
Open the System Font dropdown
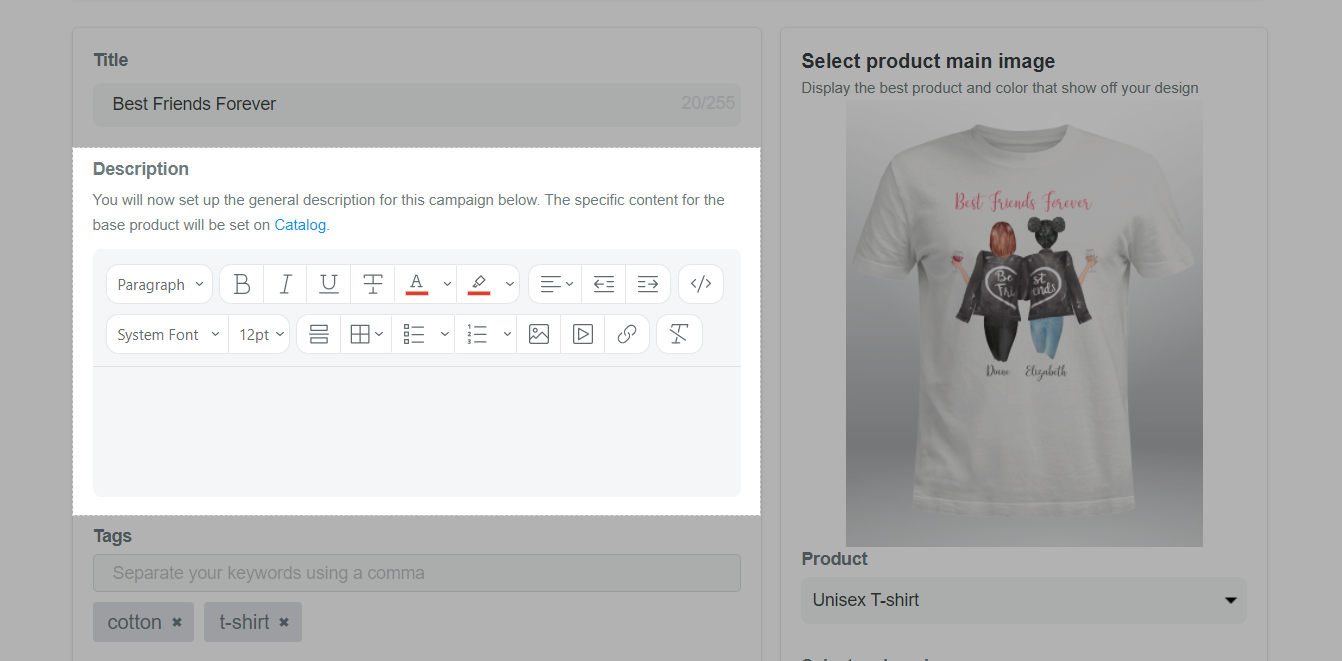coord(167,335)
